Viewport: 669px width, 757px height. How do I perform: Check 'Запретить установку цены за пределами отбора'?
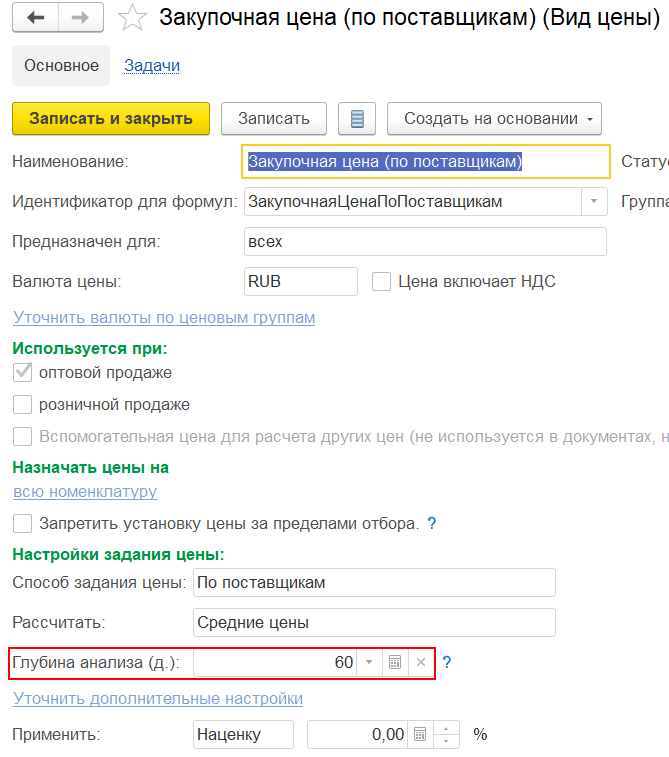tap(22, 523)
